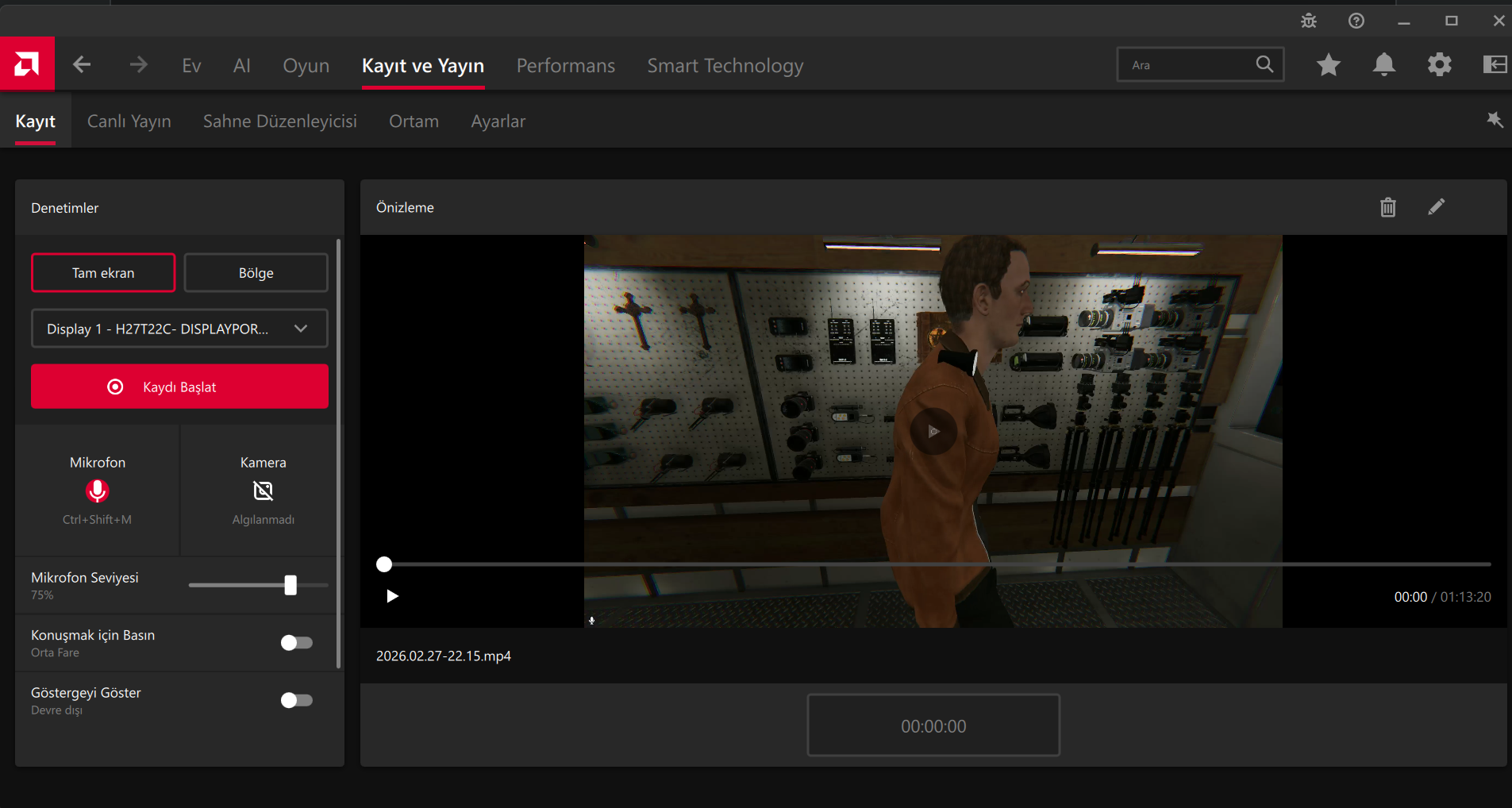Click the Devre dışı status label
The image size is (1512, 808).
point(56,710)
